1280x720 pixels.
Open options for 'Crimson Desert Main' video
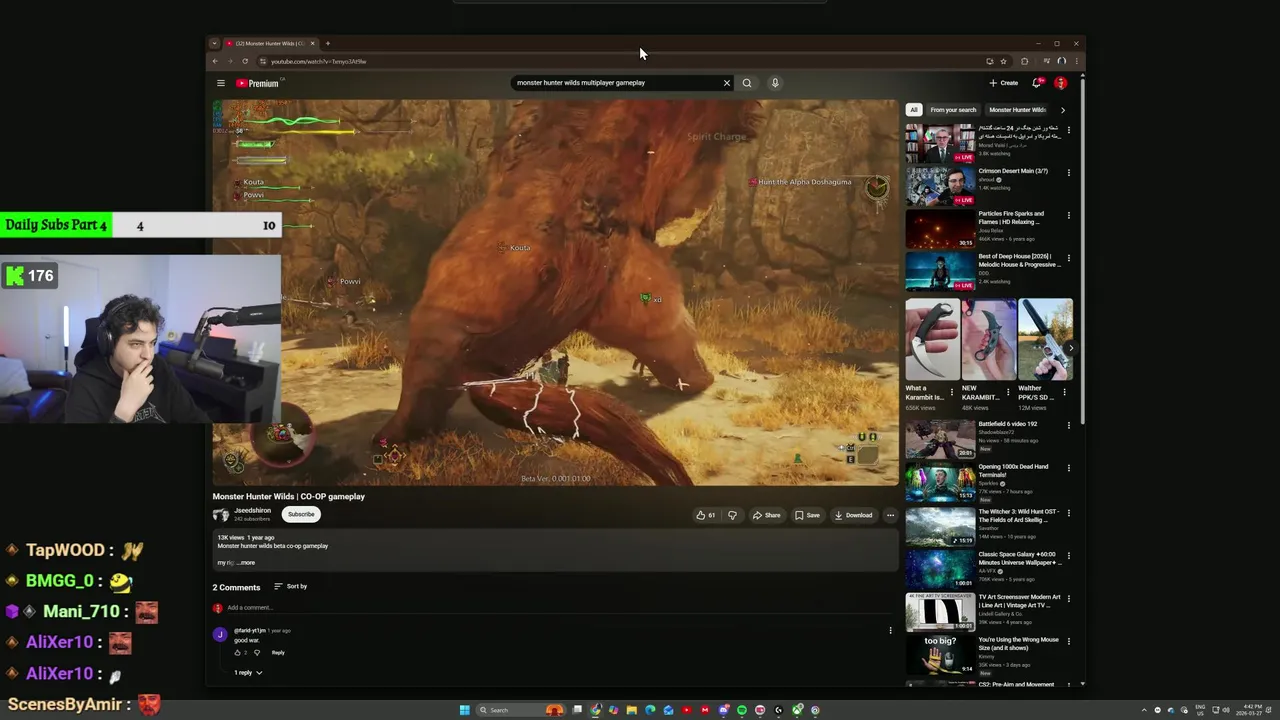(x=1068, y=172)
